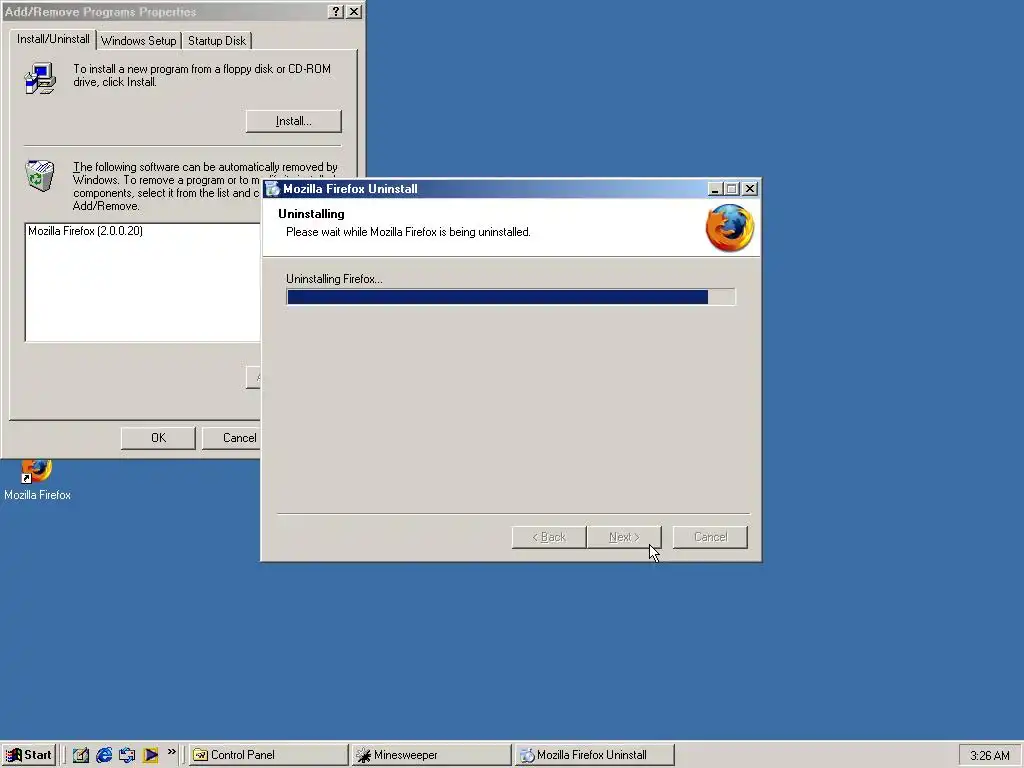1024x768 pixels.
Task: Click the Uninstalling Firefox... status text
Action: (334, 279)
